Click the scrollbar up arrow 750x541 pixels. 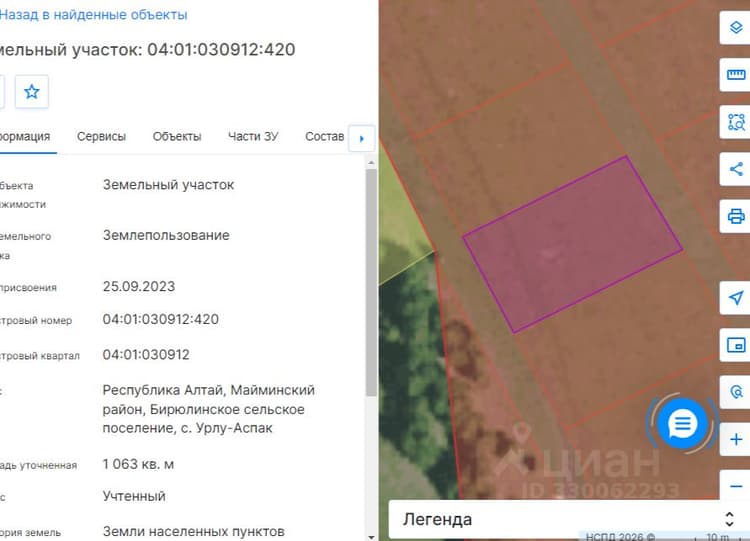click(371, 163)
